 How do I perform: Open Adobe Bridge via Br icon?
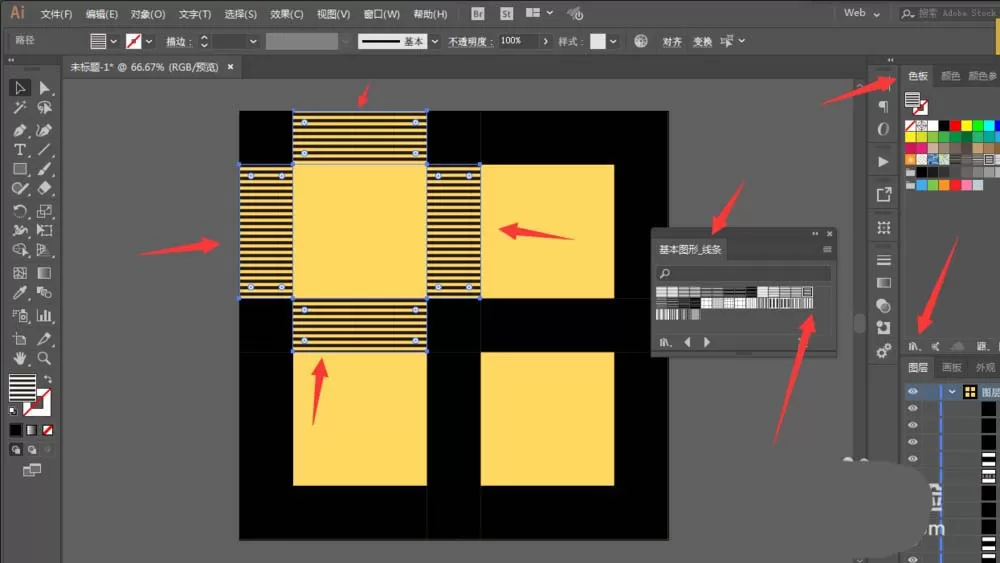coord(477,13)
